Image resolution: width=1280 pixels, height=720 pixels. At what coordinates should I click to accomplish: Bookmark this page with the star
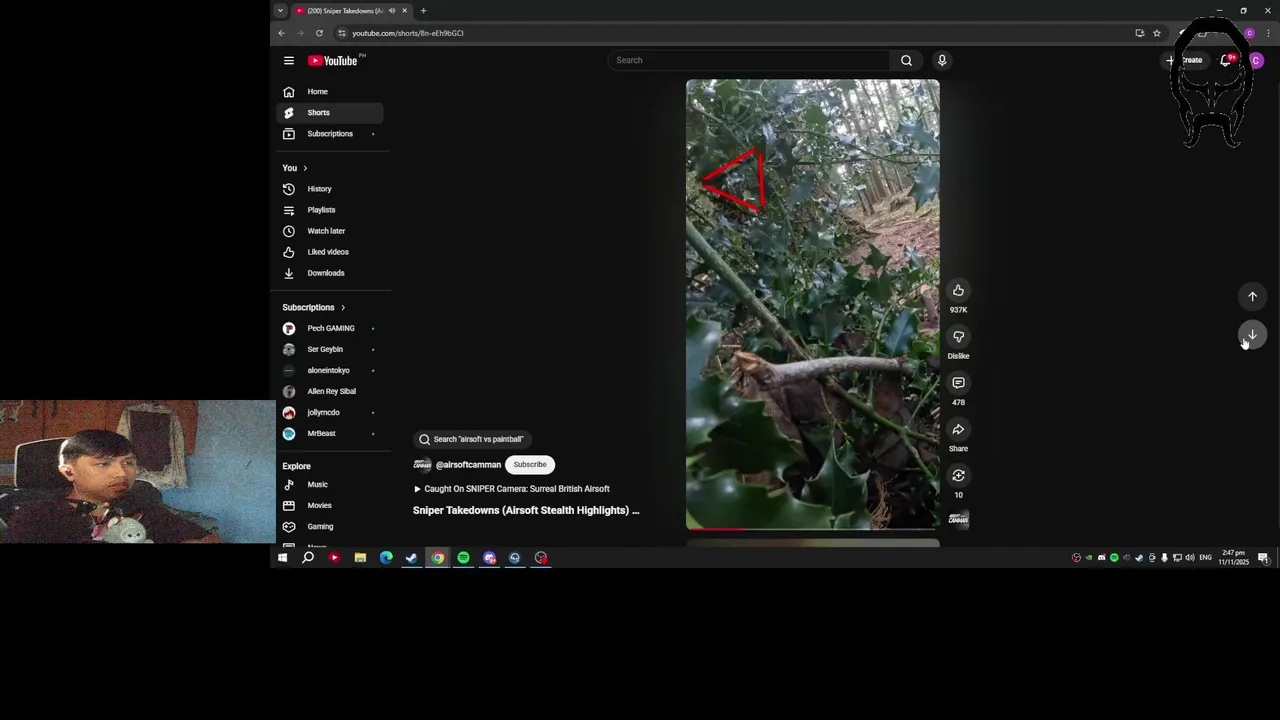tap(1157, 33)
